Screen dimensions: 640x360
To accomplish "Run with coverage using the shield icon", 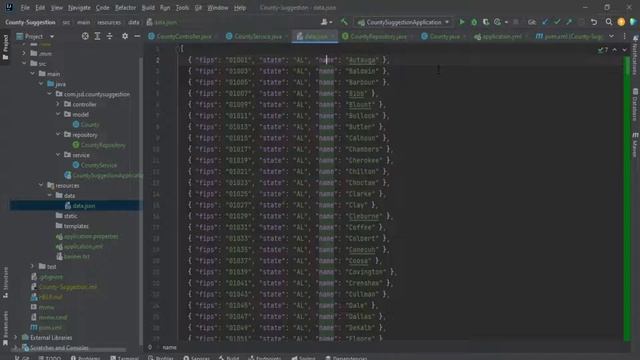I will [486, 22].
